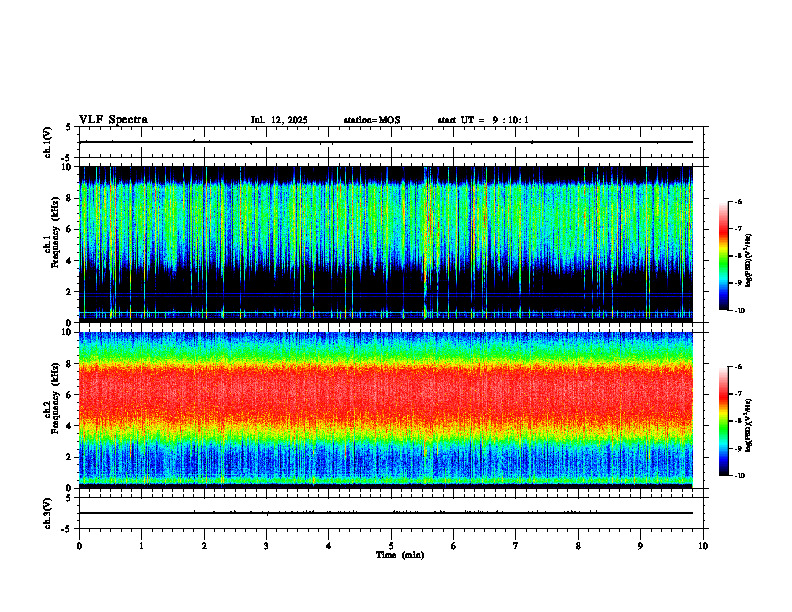Click the "-5" volt tick on ch.3(V) axis

coord(67,529)
